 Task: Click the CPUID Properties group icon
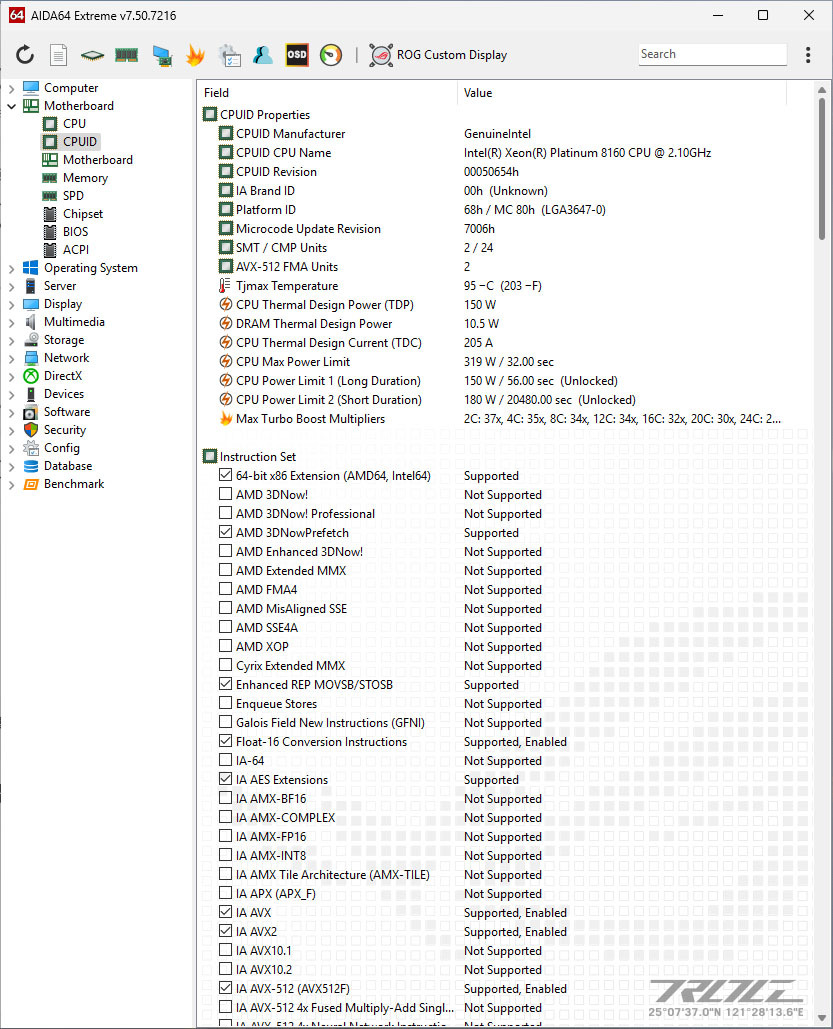point(210,114)
